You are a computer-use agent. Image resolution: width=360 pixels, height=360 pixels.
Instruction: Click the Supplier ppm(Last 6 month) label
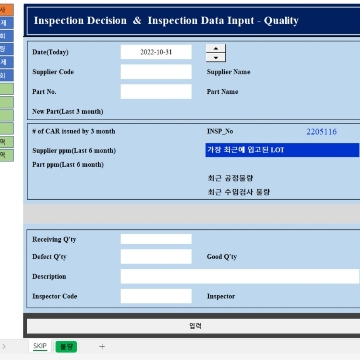coord(74,151)
